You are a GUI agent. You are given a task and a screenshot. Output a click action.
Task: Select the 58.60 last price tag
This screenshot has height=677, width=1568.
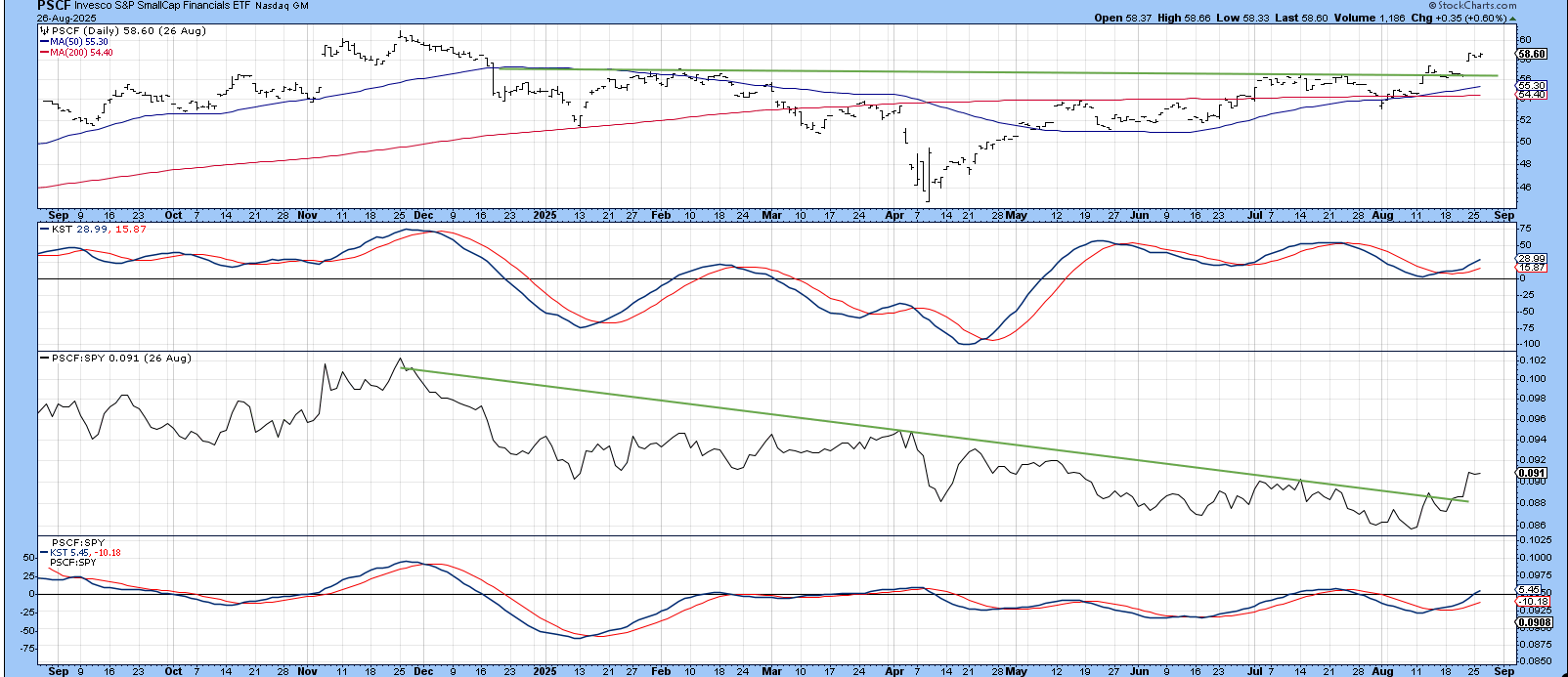click(1531, 55)
